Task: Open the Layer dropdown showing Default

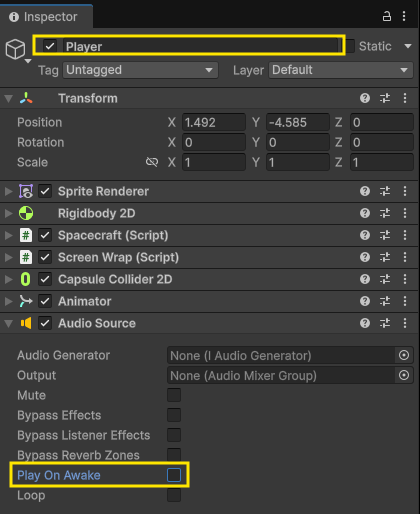Action: 341,70
